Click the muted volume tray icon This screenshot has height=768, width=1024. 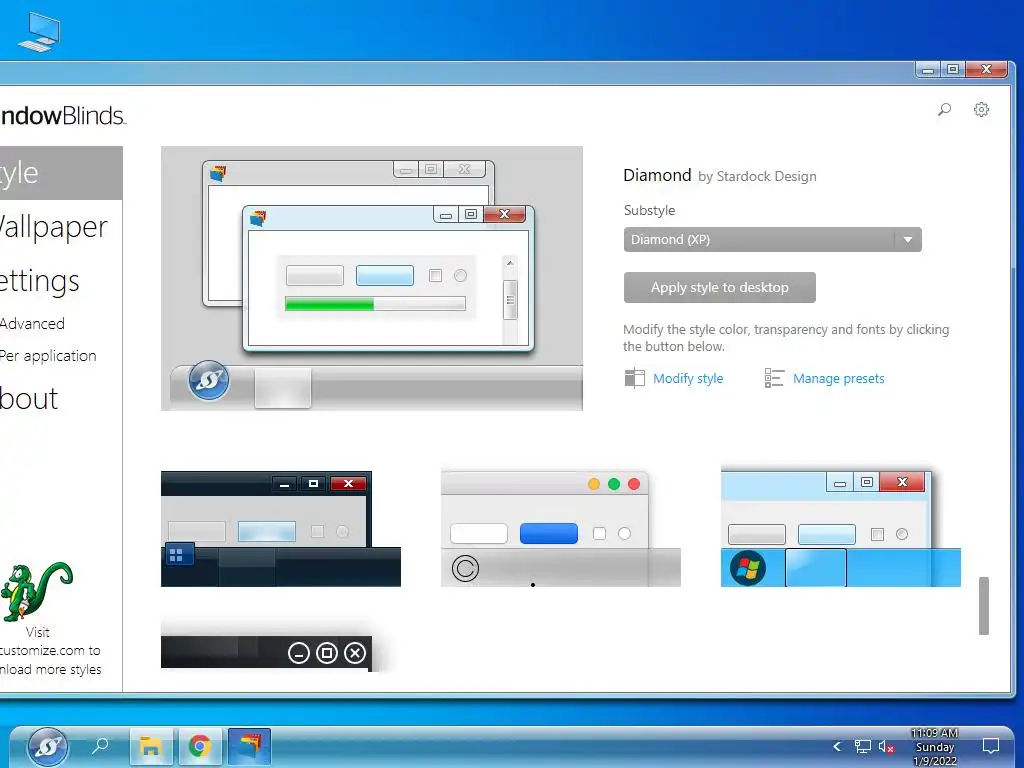point(886,746)
